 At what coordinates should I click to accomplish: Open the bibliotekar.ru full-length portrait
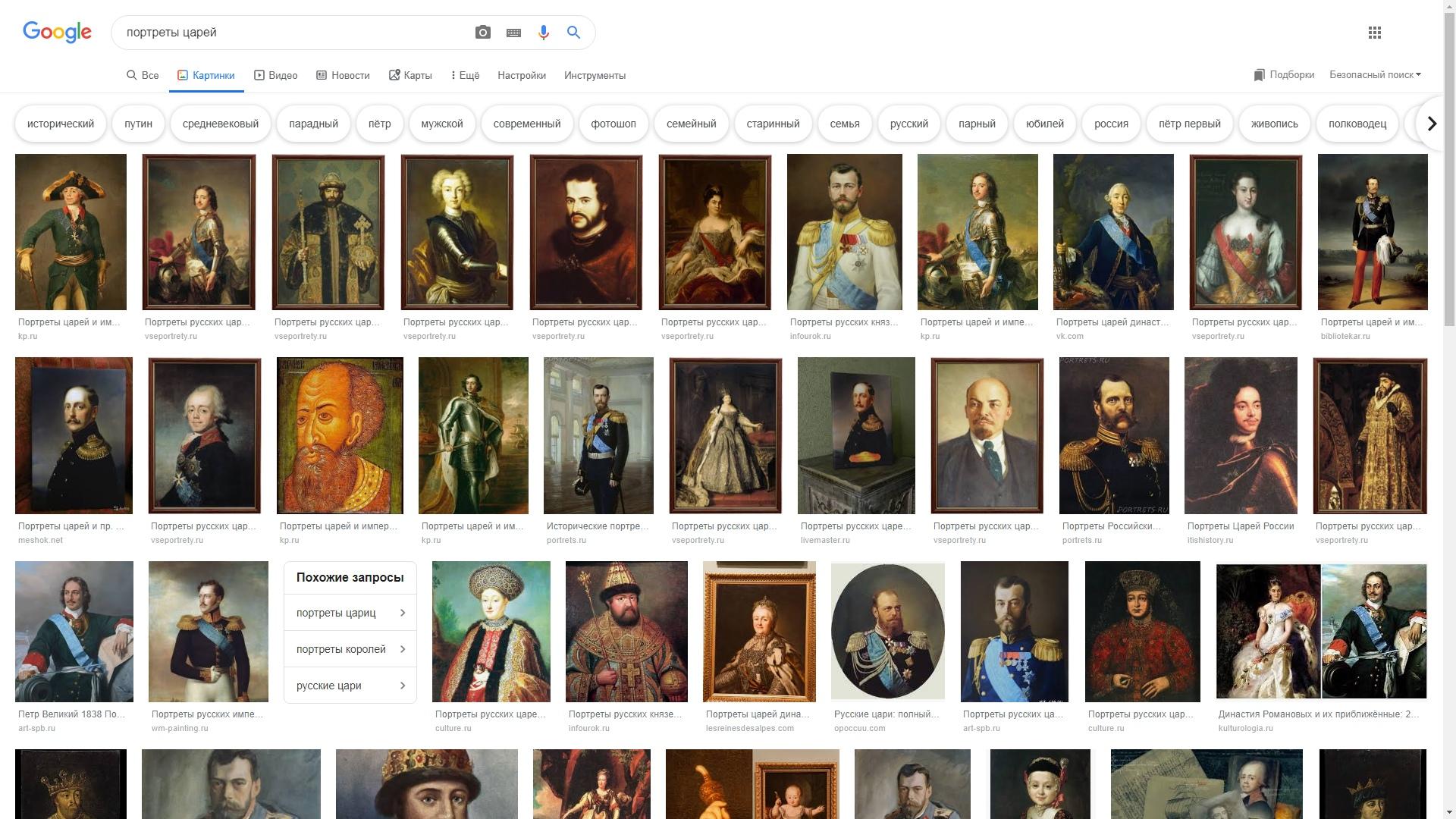coord(1373,232)
